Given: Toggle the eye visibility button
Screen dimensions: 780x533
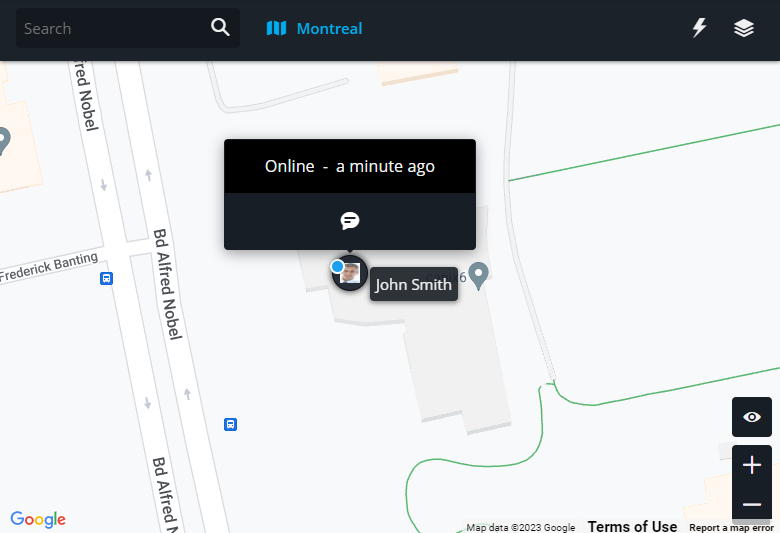Looking at the screenshot, I should pyautogui.click(x=752, y=417).
